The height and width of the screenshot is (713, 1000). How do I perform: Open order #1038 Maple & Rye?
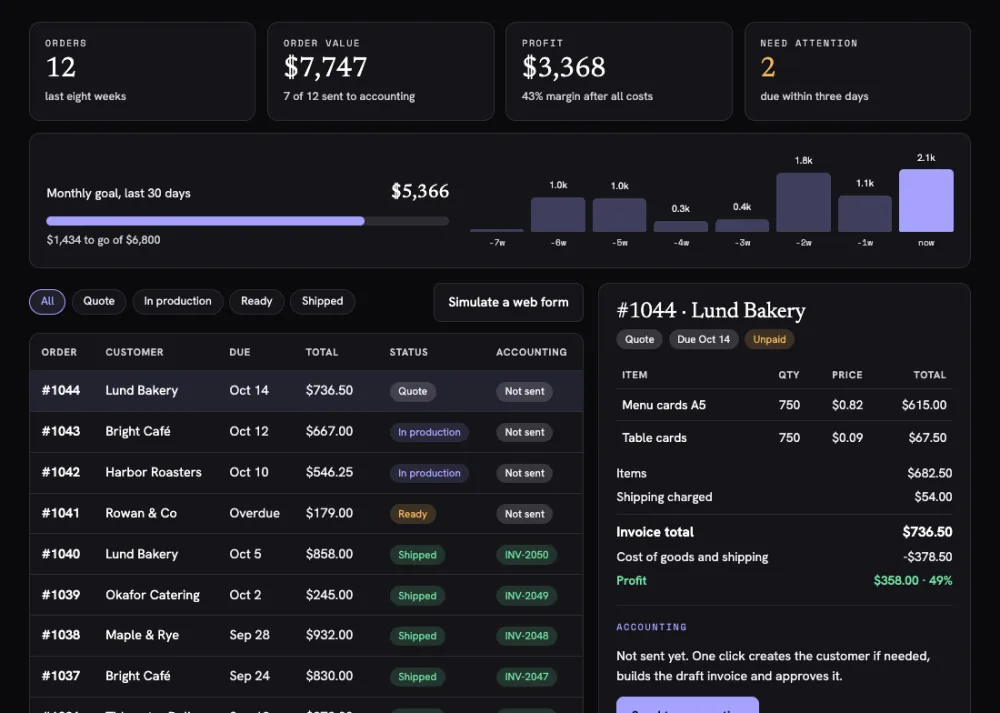[306, 636]
